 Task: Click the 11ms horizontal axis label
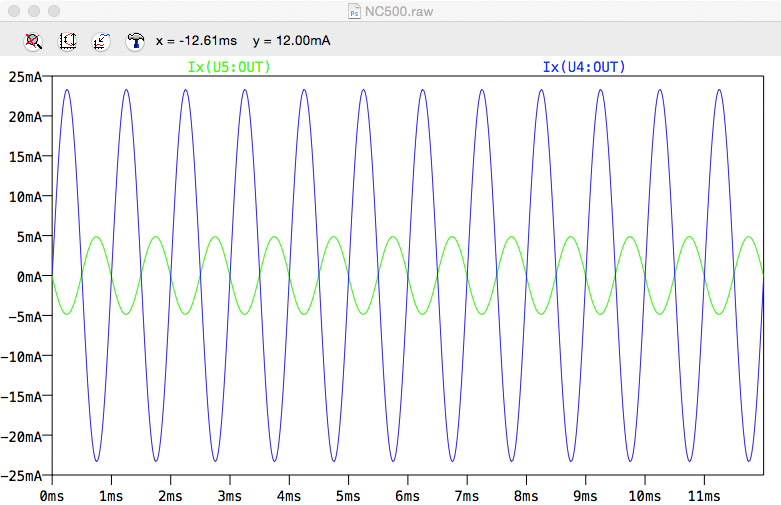pyautogui.click(x=704, y=496)
